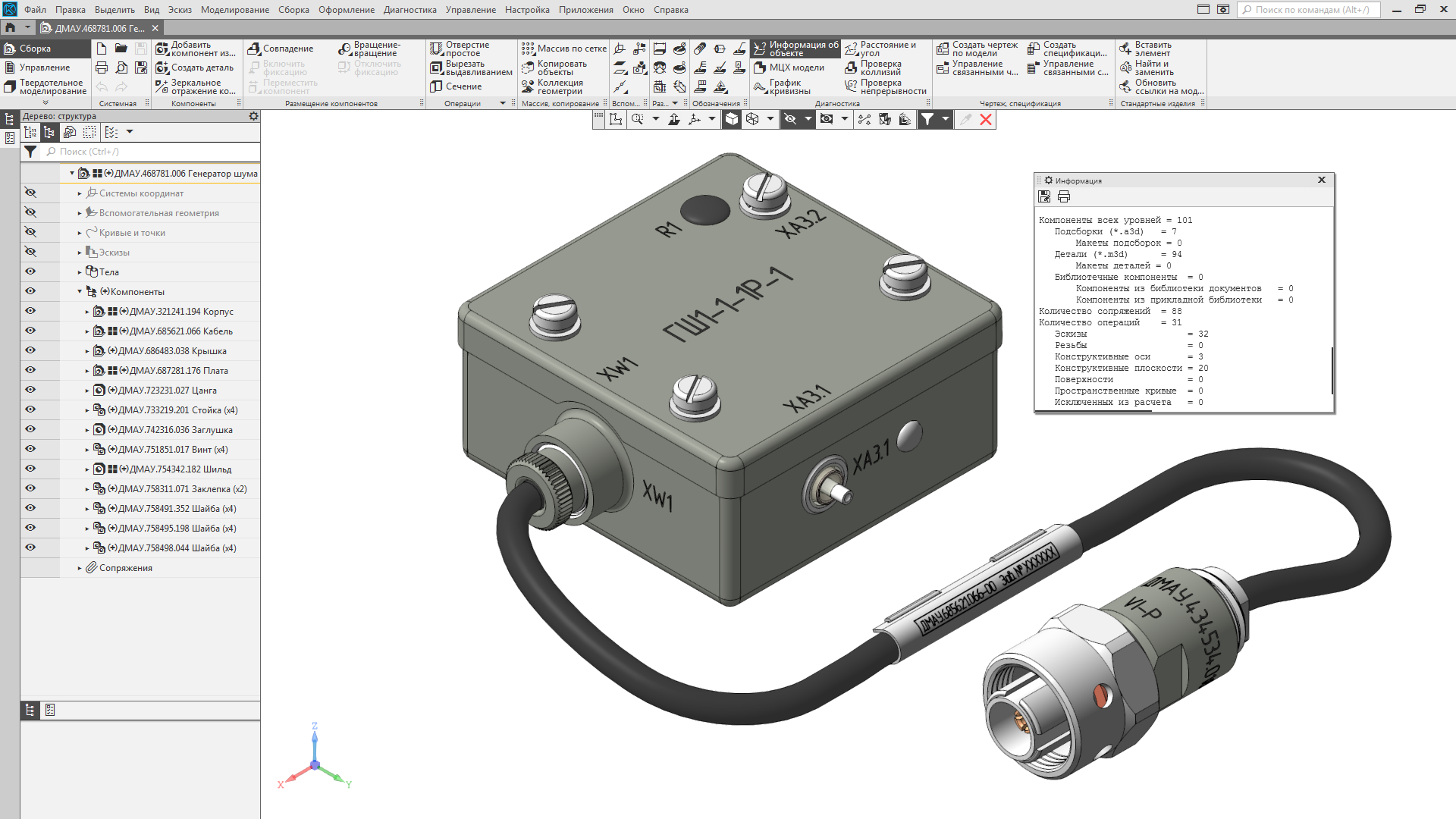Viewport: 1456px width, 819px height.
Task: Click the settings gear of the Дерево panel
Action: (253, 116)
